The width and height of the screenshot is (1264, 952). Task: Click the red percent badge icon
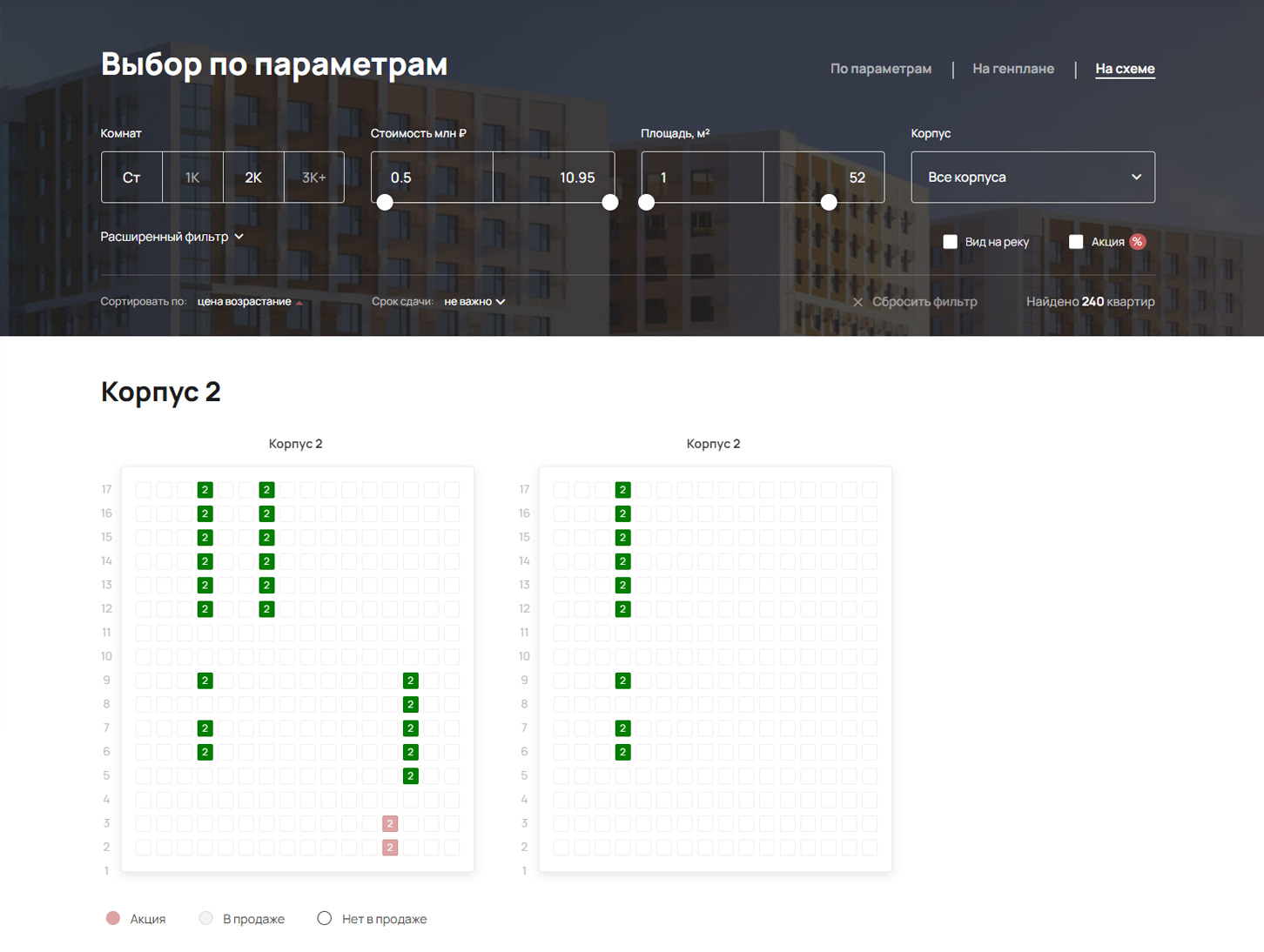click(x=1138, y=242)
